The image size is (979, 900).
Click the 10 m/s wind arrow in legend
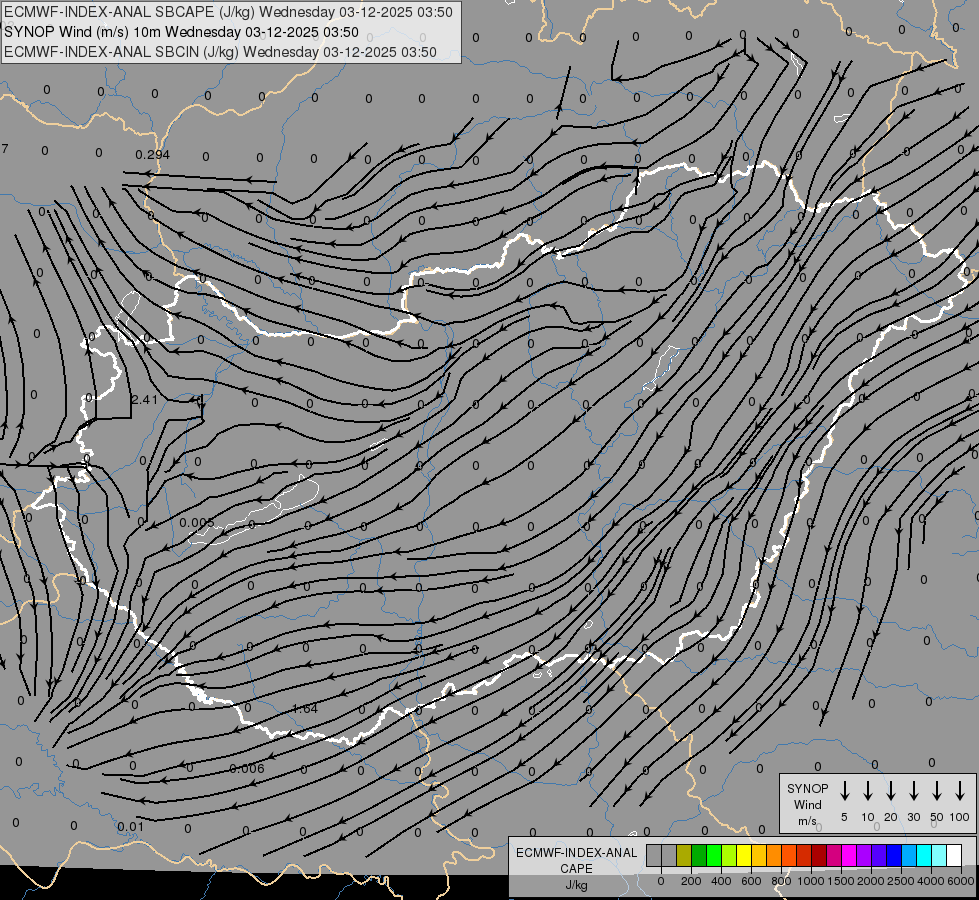867,790
